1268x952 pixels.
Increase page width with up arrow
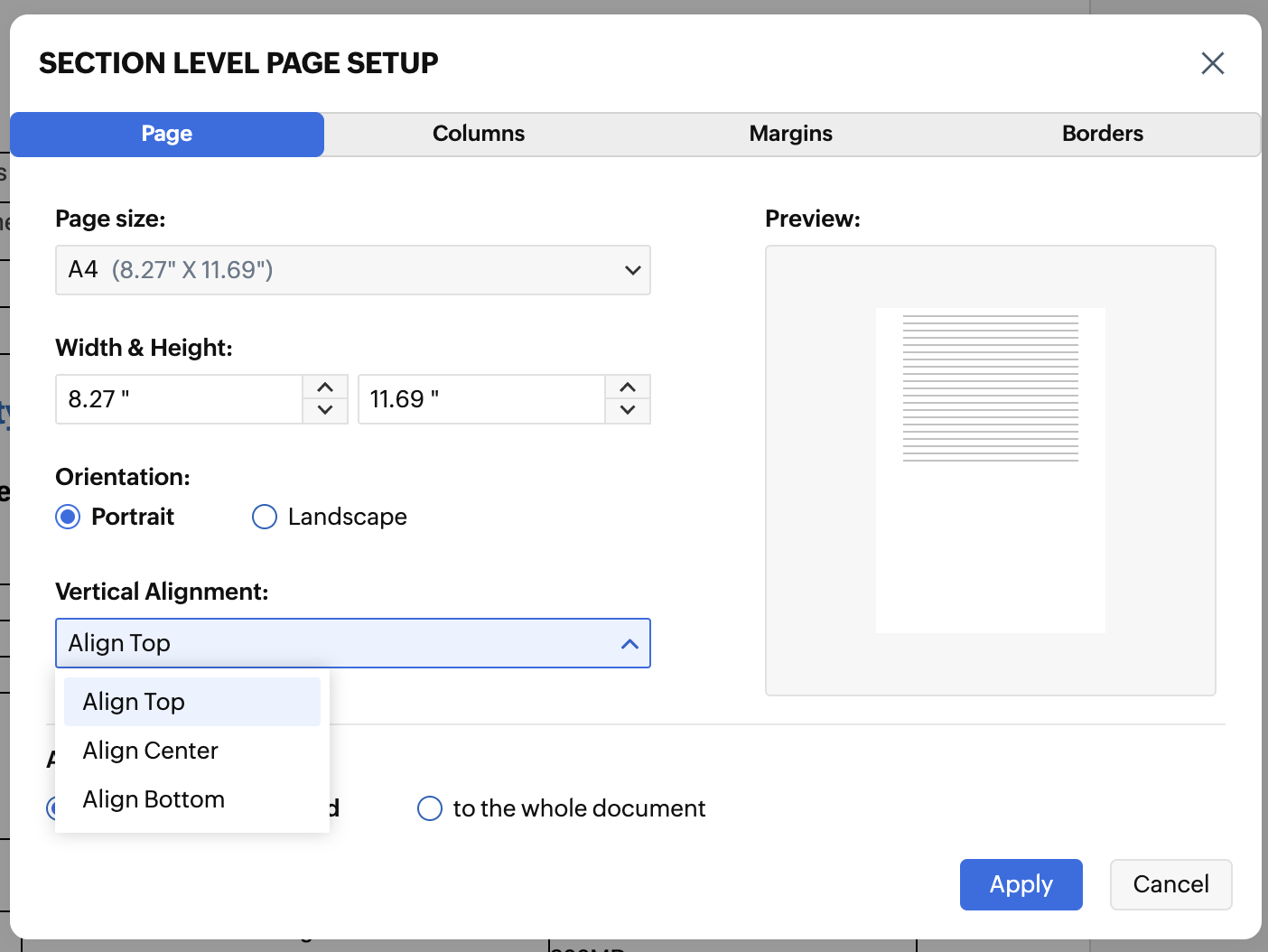point(325,387)
